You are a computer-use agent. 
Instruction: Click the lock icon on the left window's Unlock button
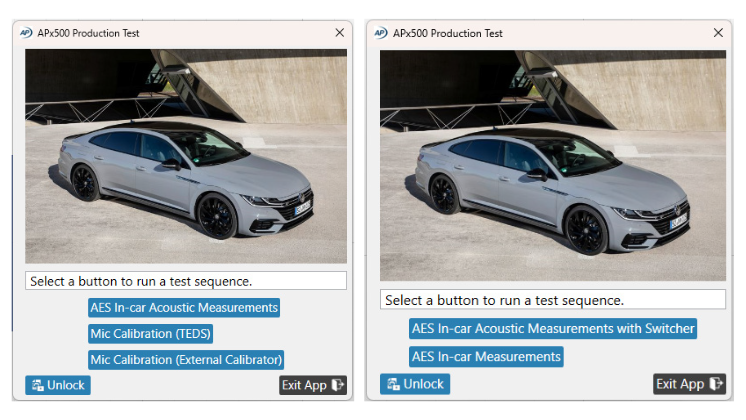tap(37, 385)
